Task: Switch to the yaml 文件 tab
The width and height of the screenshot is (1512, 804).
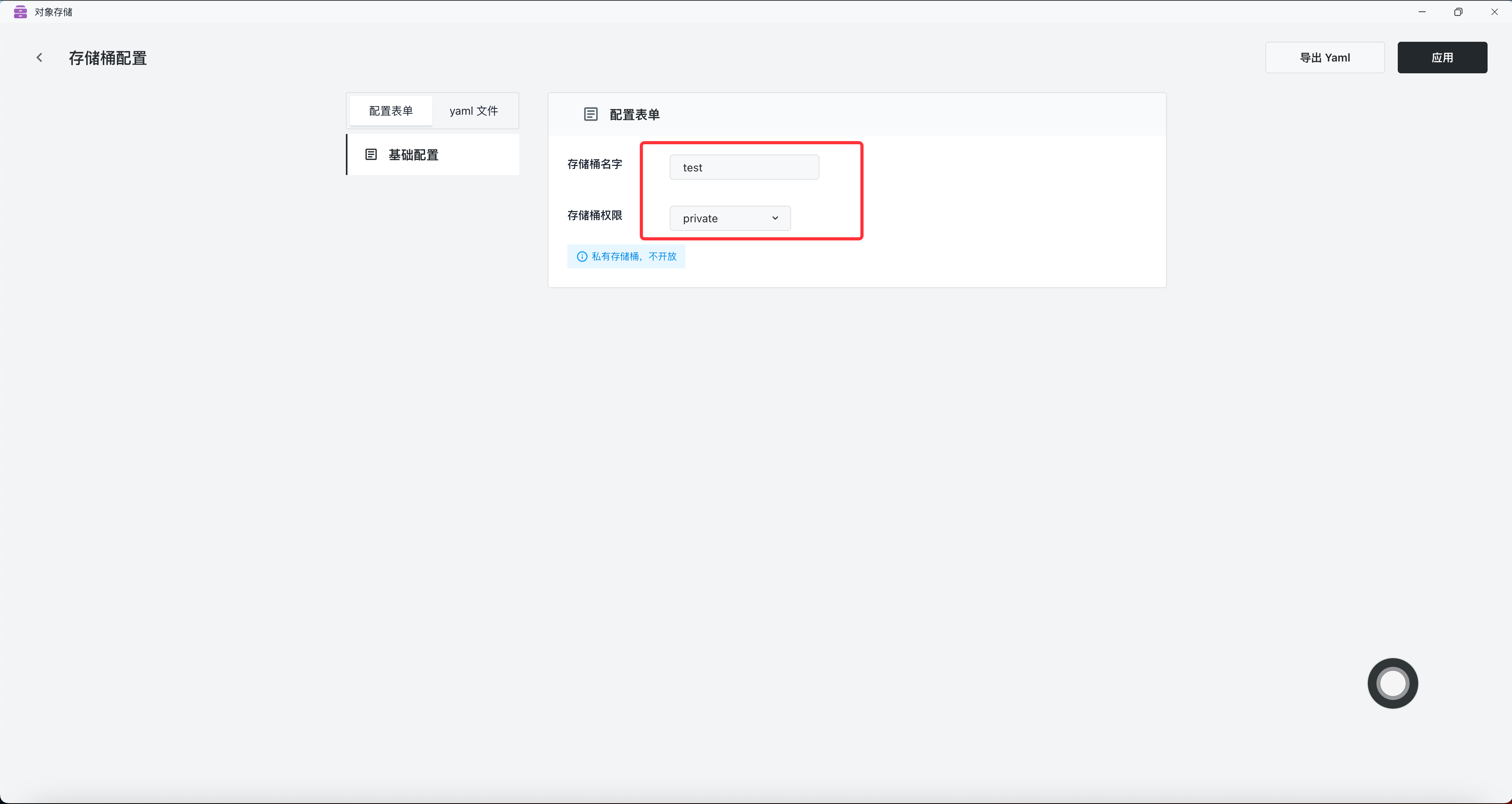Action: point(474,111)
